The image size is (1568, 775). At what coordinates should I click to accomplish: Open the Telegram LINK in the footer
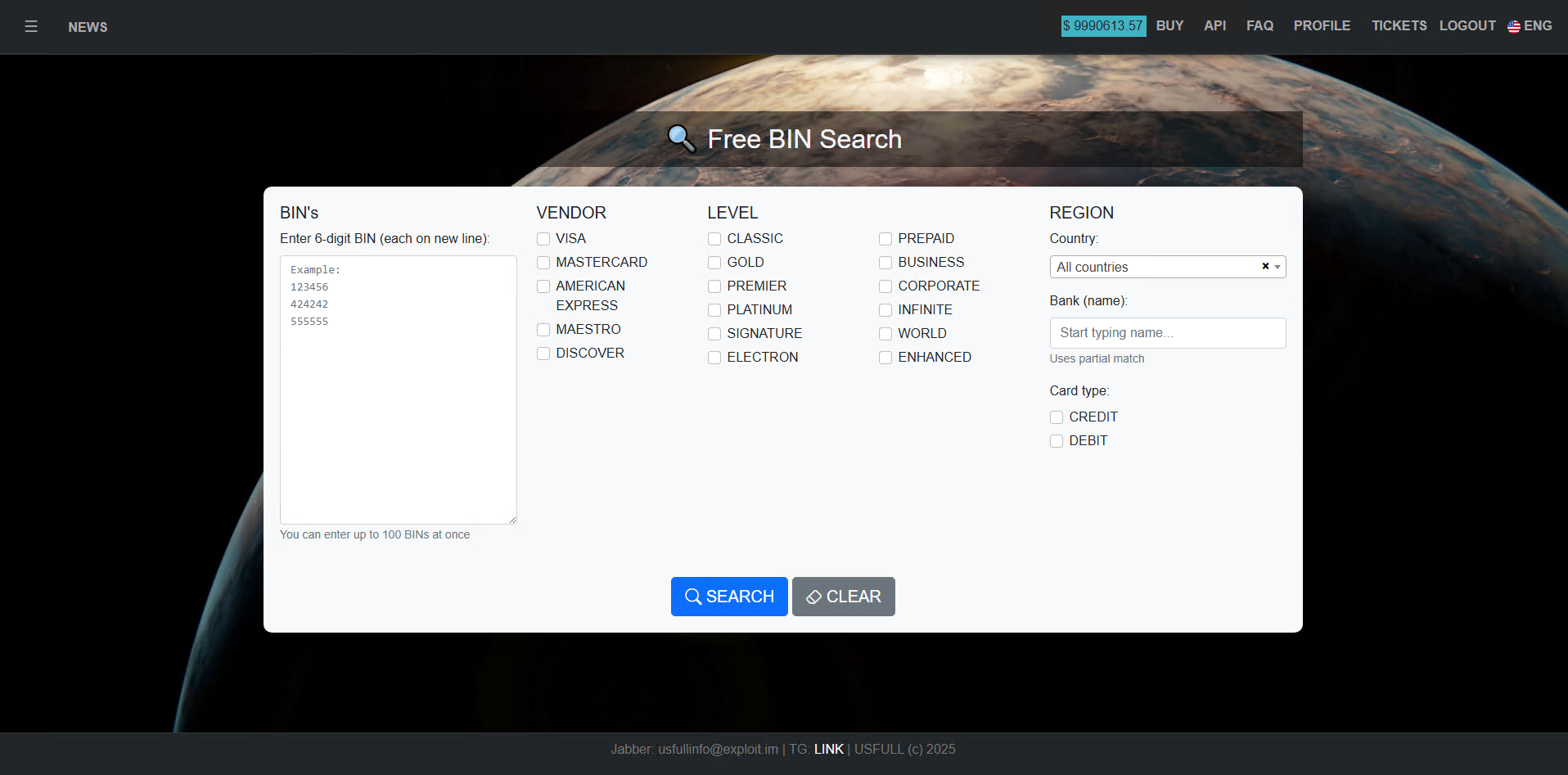coord(829,749)
